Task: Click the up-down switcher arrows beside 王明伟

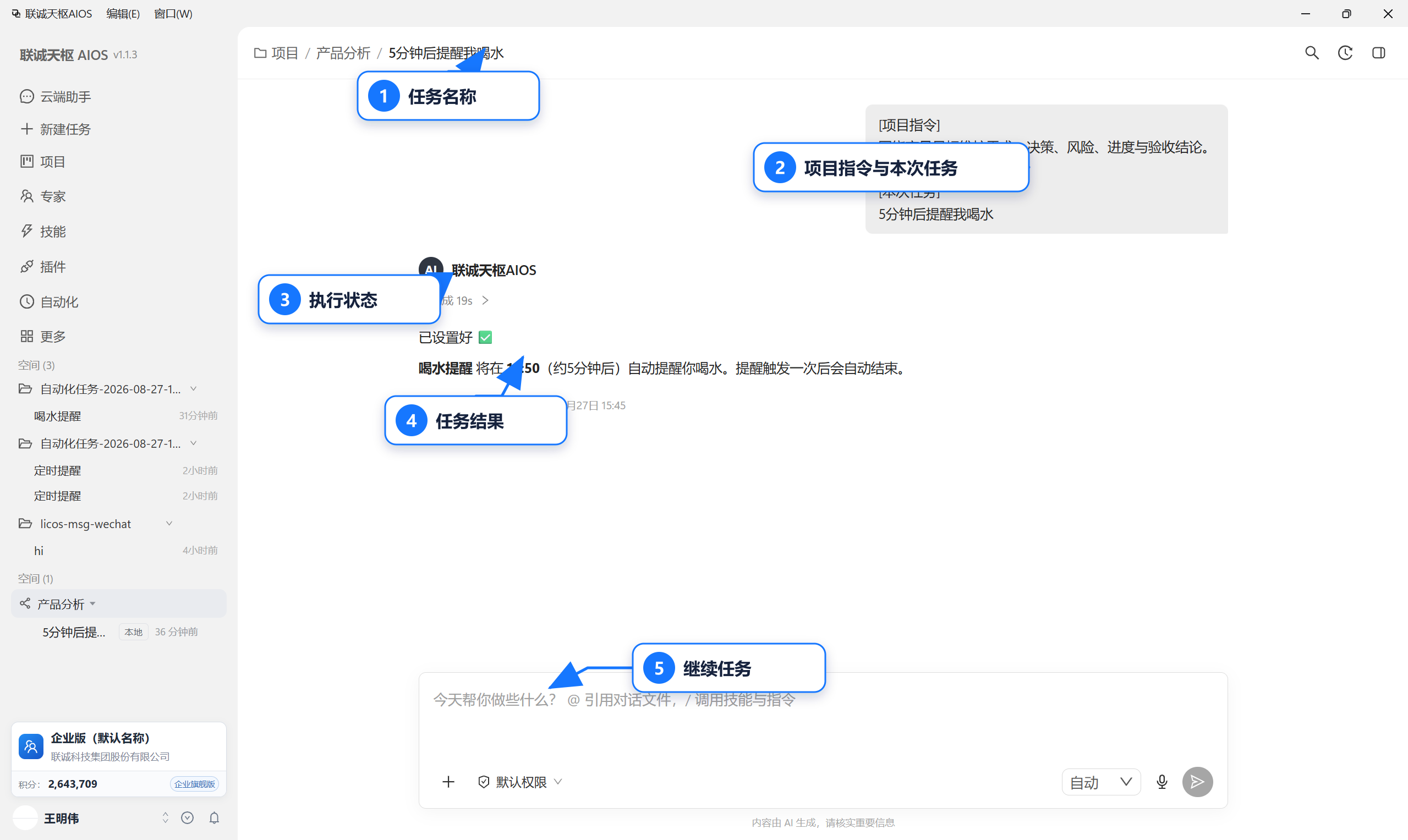Action: coord(165,818)
